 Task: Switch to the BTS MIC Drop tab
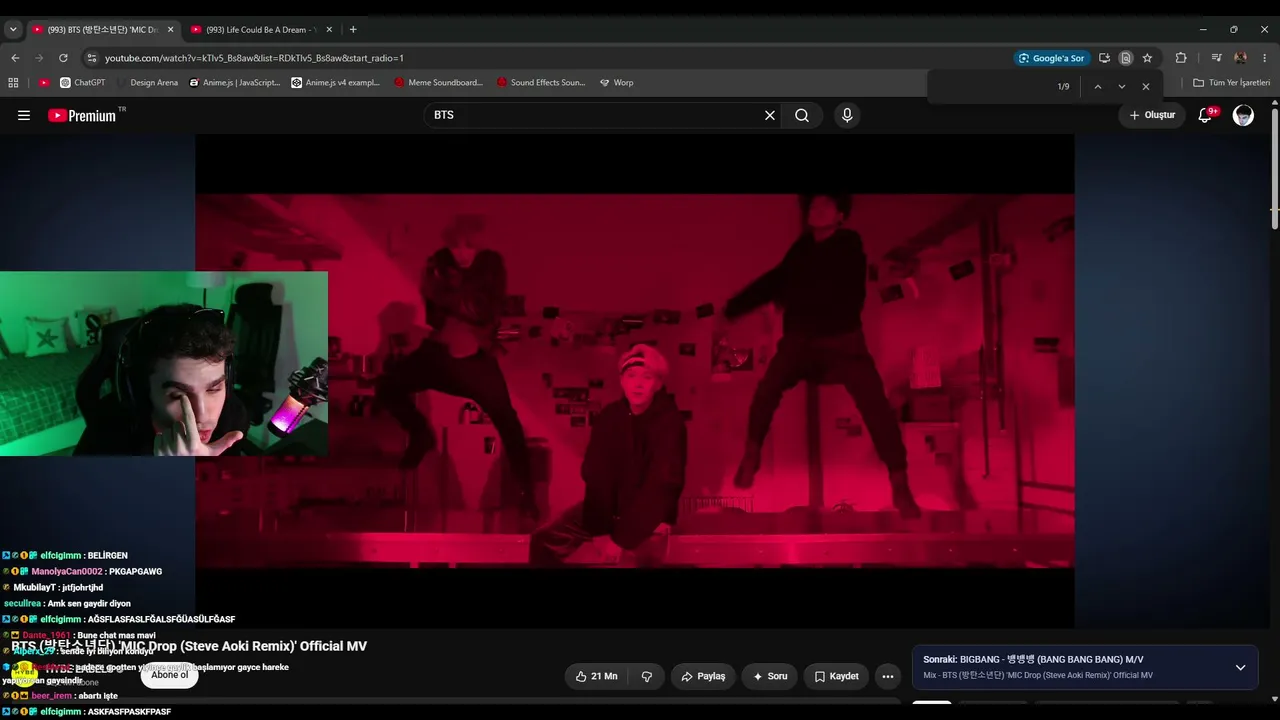[103, 30]
